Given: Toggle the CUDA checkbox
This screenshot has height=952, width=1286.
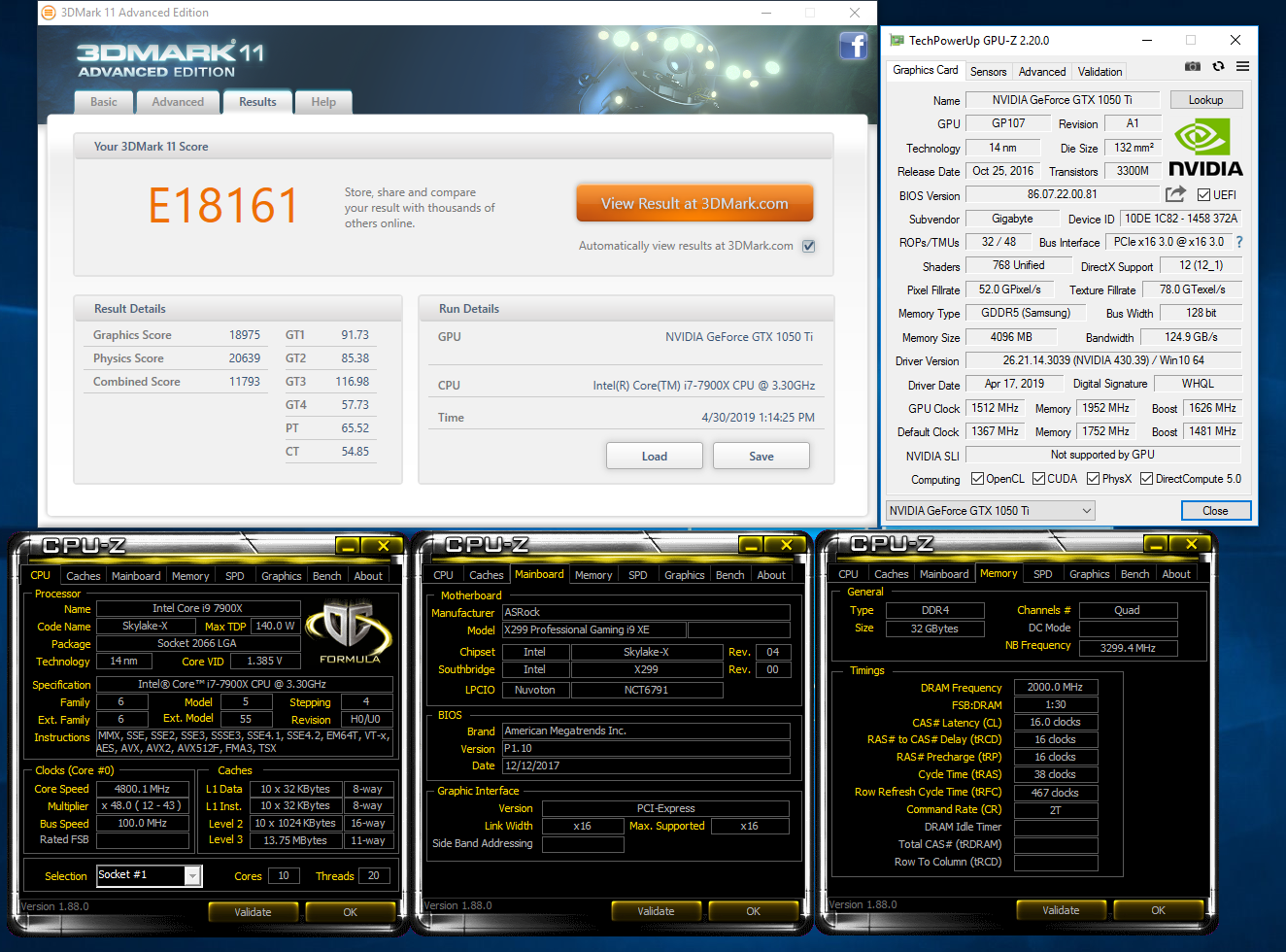Looking at the screenshot, I should click(1038, 479).
